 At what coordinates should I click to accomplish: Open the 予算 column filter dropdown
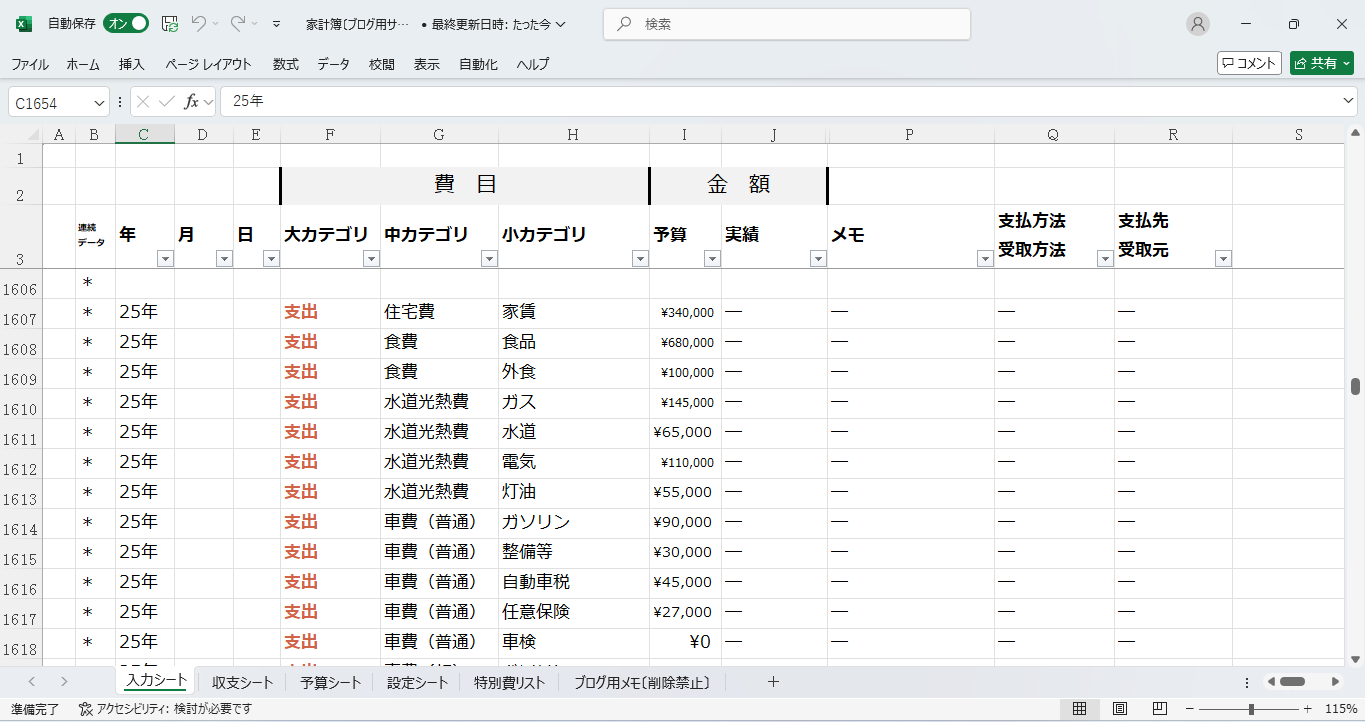click(711, 259)
